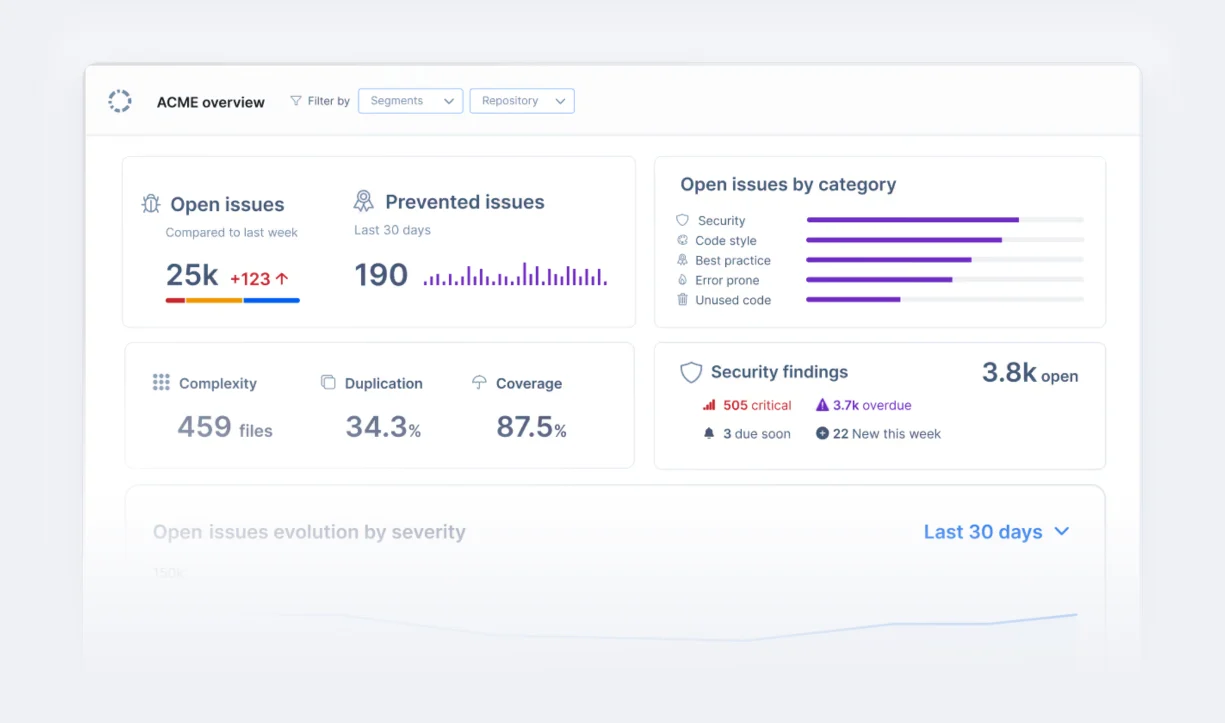Click the blue segment of severity bar
This screenshot has width=1225, height=723.
(272, 300)
